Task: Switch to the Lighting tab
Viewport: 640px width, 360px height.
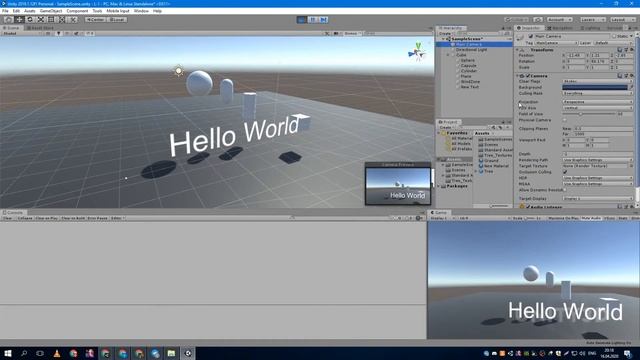Action: (591, 28)
